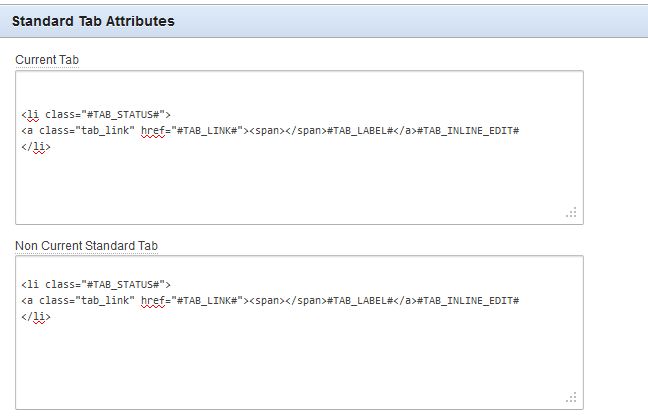Click the Current Tab field label
The image size is (648, 418).
pos(47,60)
